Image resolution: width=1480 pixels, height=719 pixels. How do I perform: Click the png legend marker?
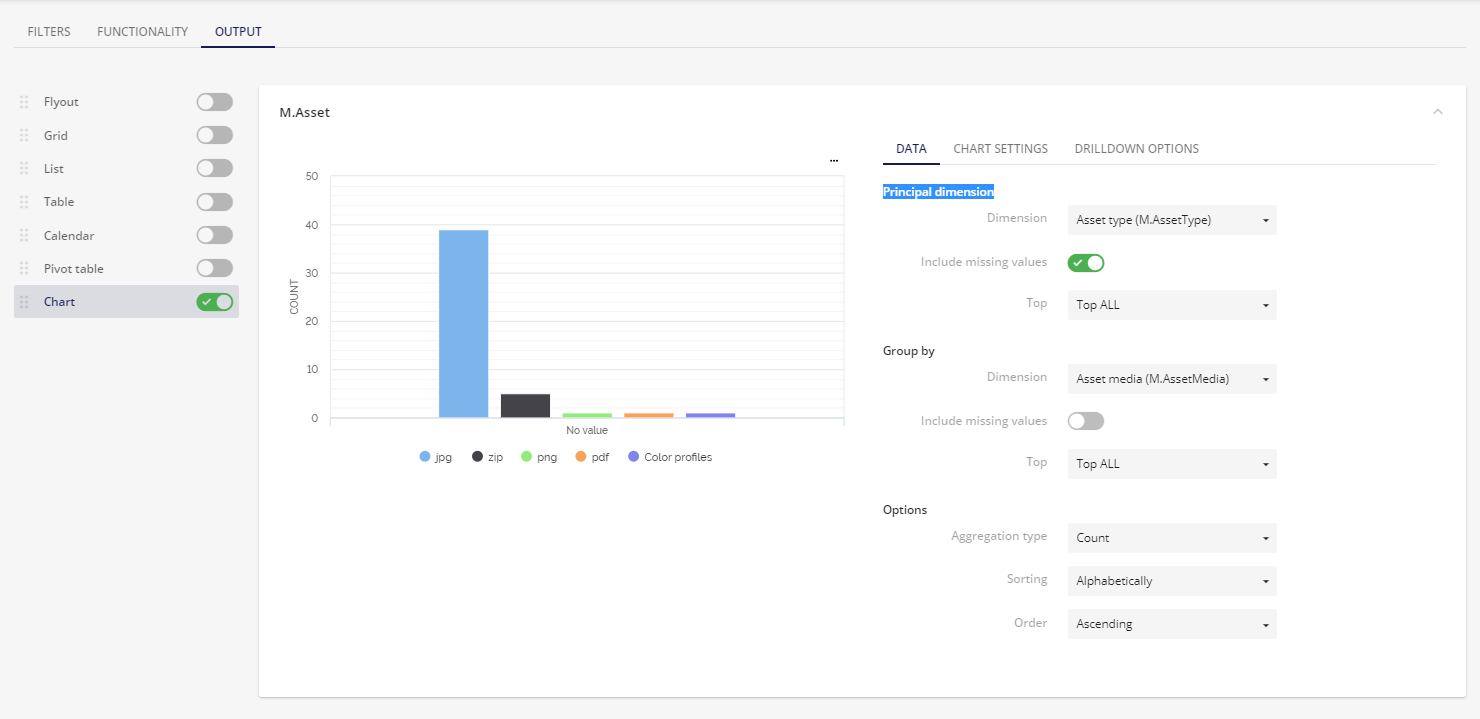click(527, 457)
